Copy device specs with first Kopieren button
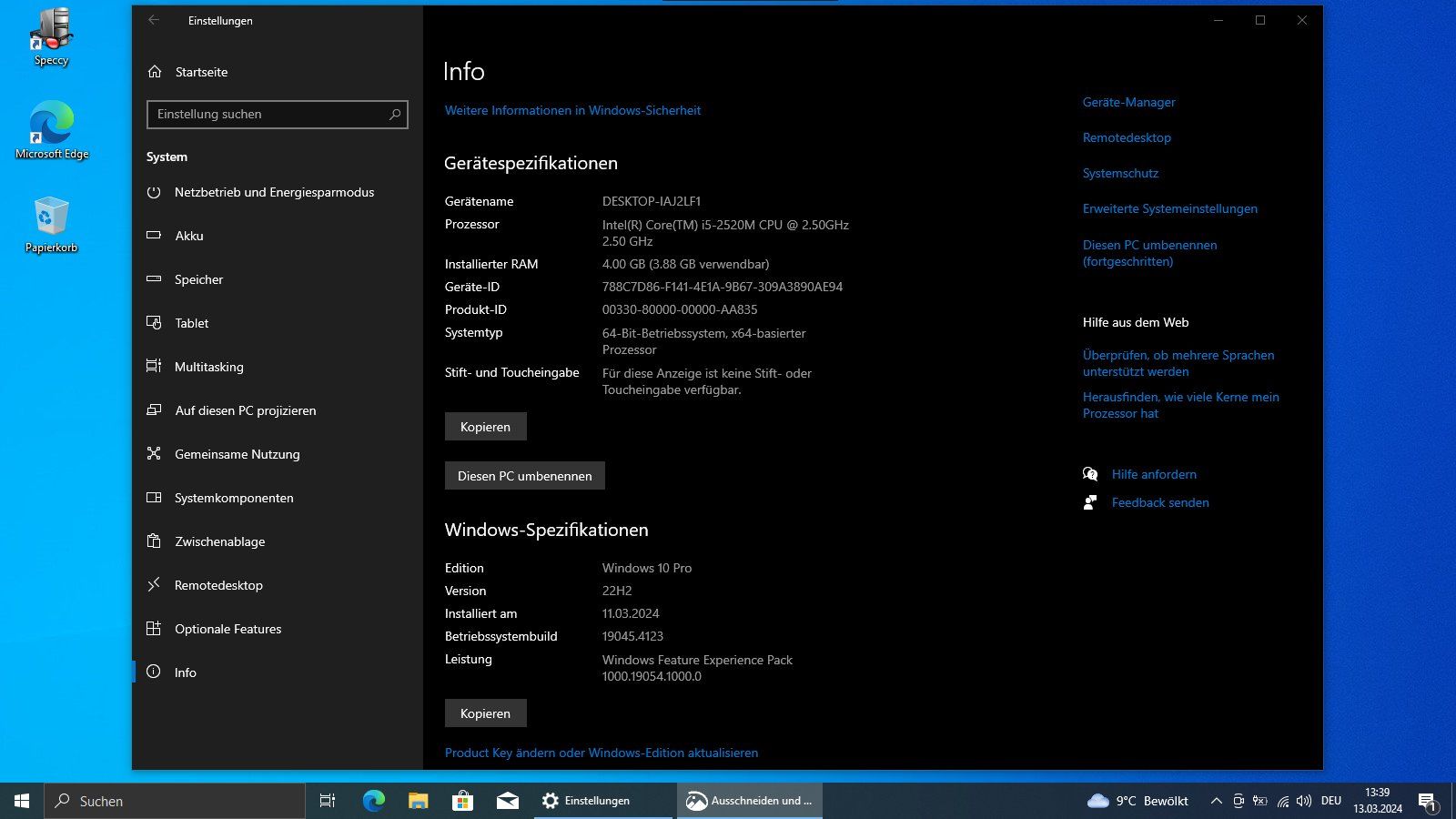The width and height of the screenshot is (1456, 819). 485,427
